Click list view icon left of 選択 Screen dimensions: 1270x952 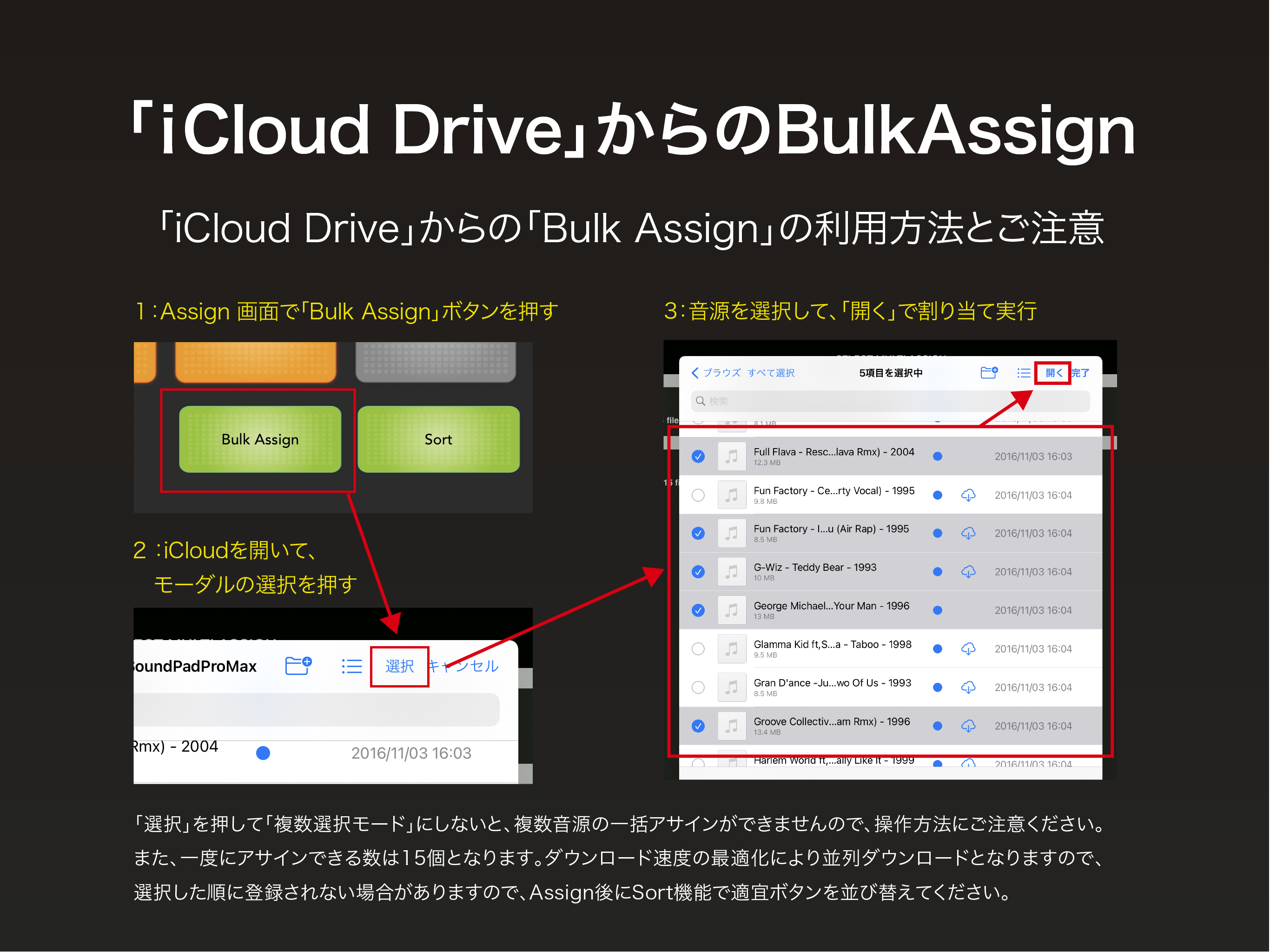click(351, 666)
